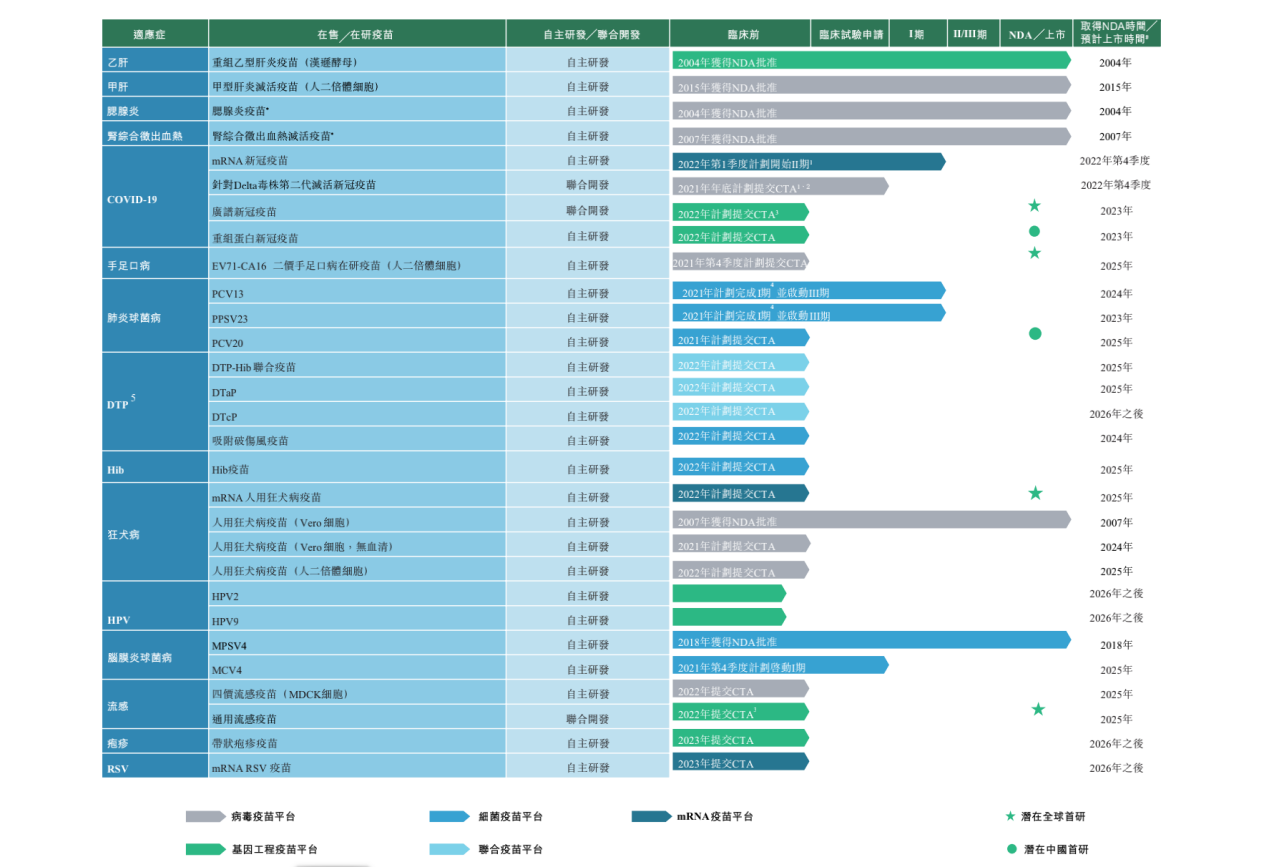This screenshot has width=1269, height=867.
Task: Click the COVID-19 indication cell
Action: pyautogui.click(x=155, y=199)
